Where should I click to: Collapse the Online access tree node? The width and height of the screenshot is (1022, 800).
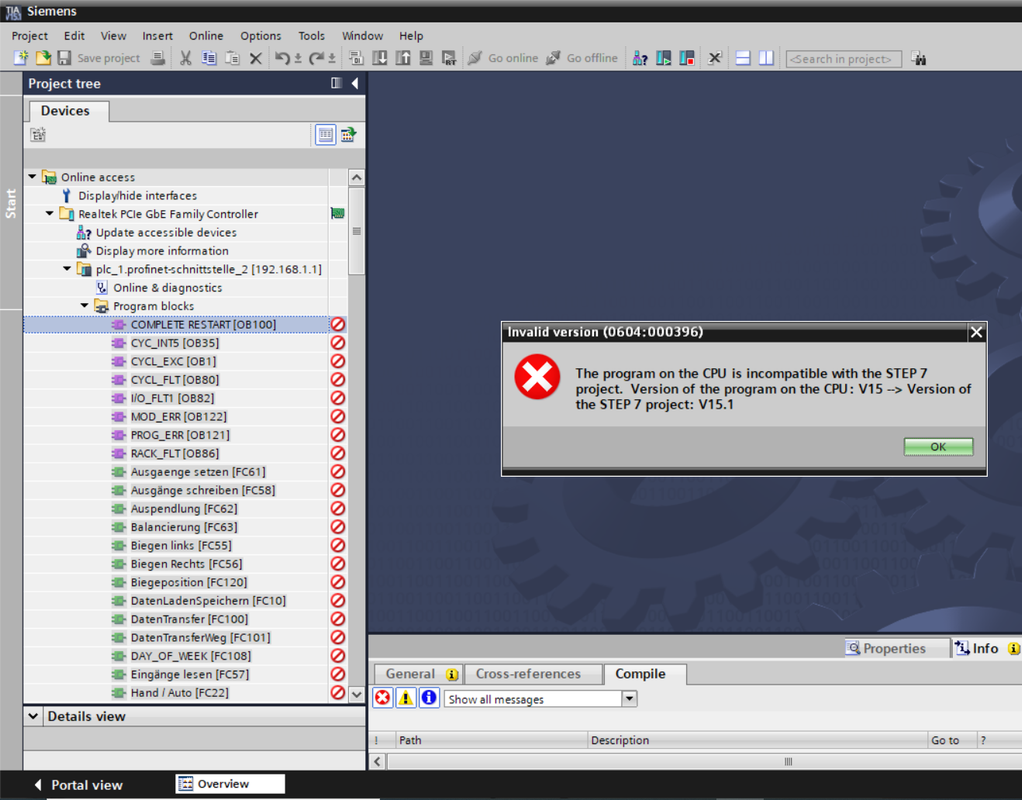click(32, 177)
